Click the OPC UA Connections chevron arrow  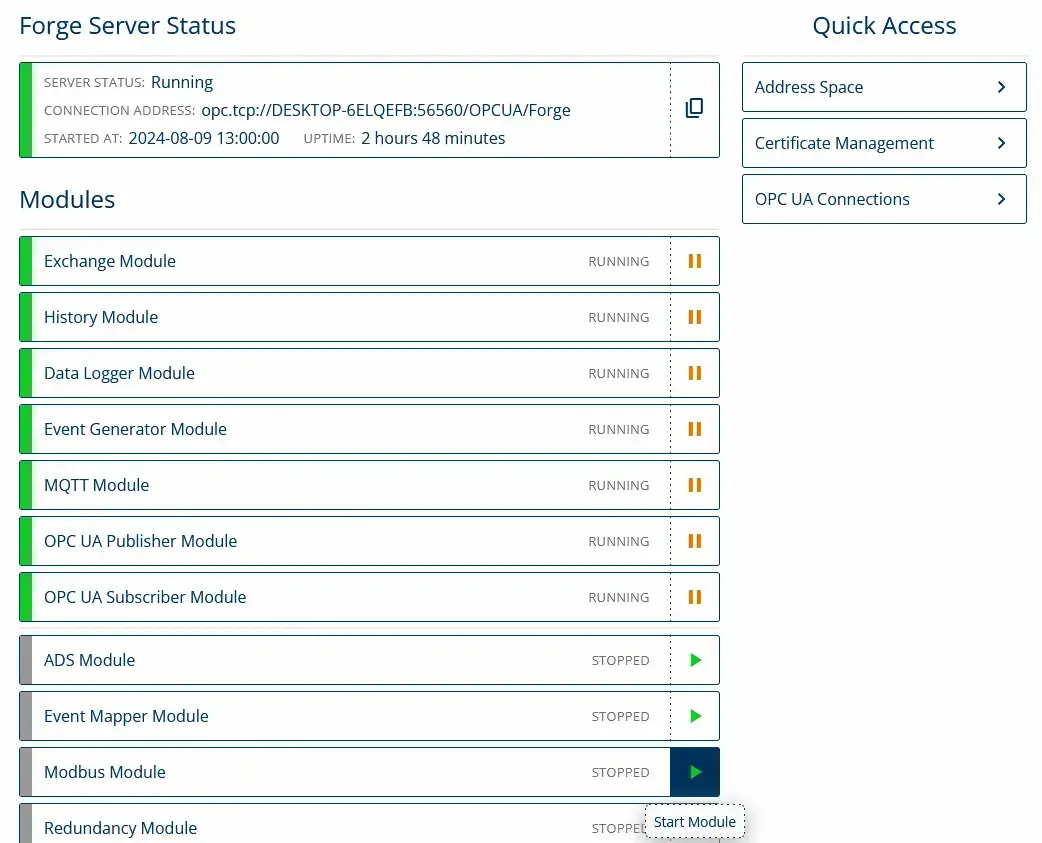click(1001, 199)
